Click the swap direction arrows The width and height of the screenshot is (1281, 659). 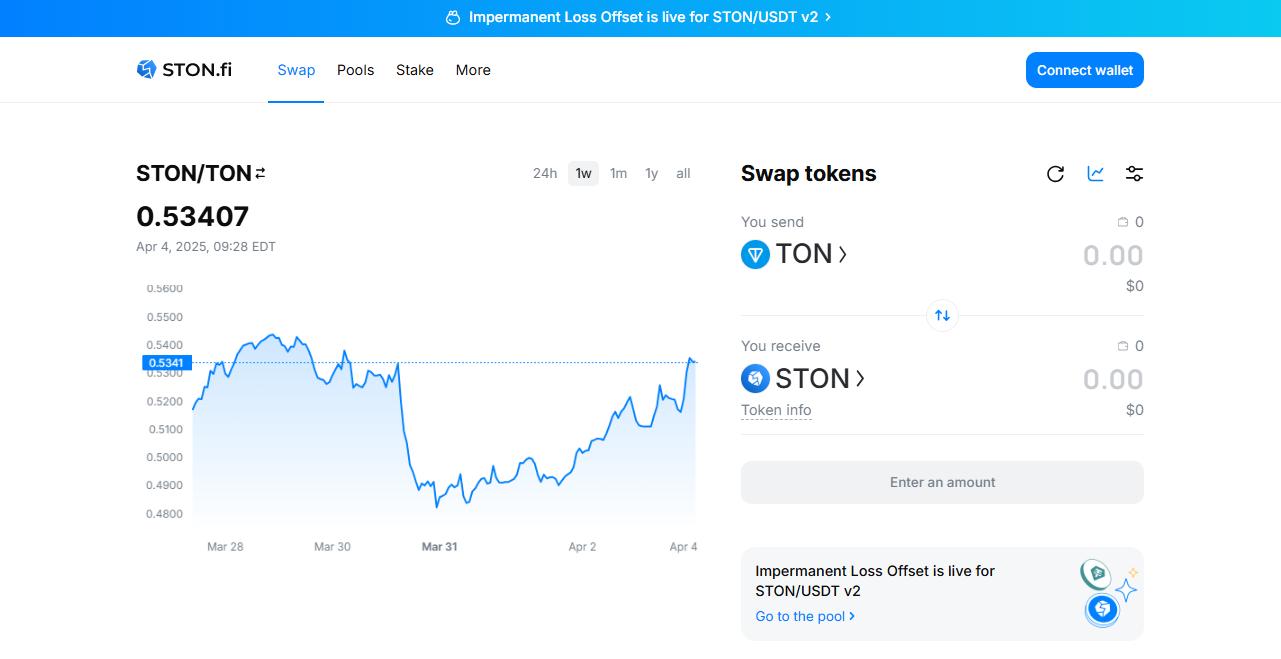[942, 314]
